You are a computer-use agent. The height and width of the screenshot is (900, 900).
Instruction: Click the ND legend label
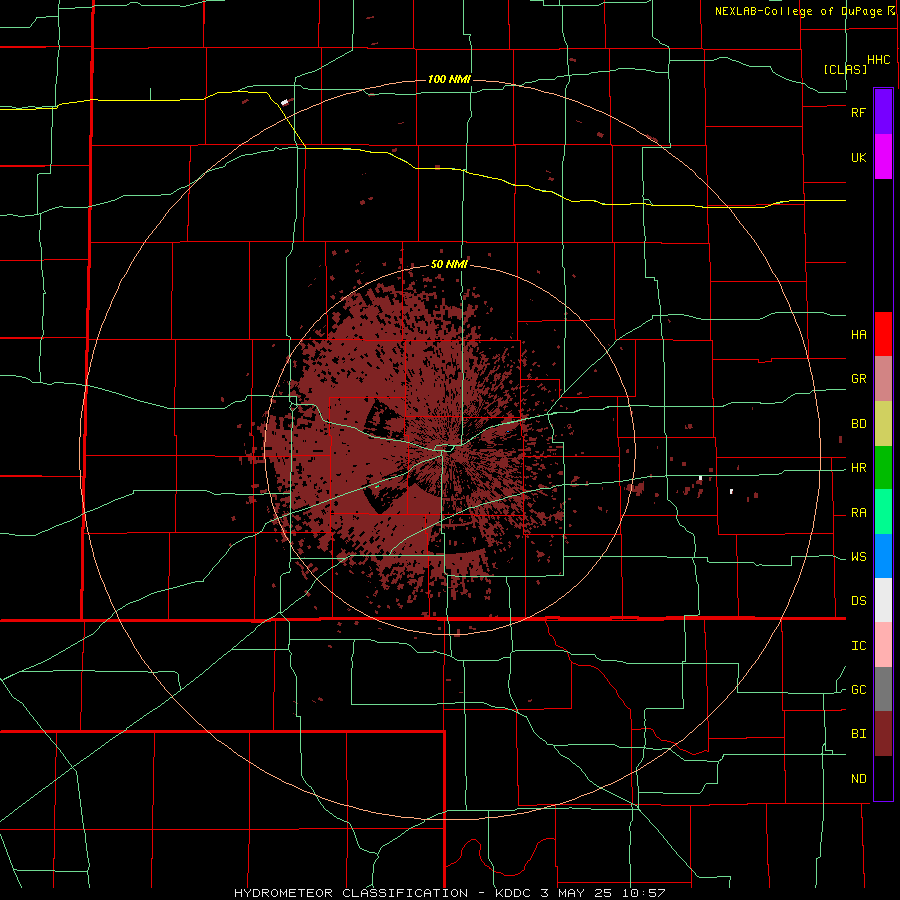pyautogui.click(x=858, y=779)
